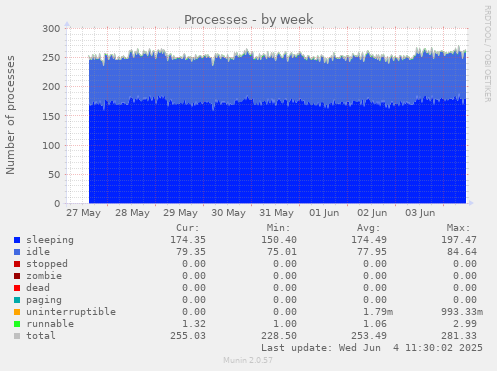The image size is (497, 371).
Task: Click the '27 May' x-axis date label
Action: (x=83, y=213)
